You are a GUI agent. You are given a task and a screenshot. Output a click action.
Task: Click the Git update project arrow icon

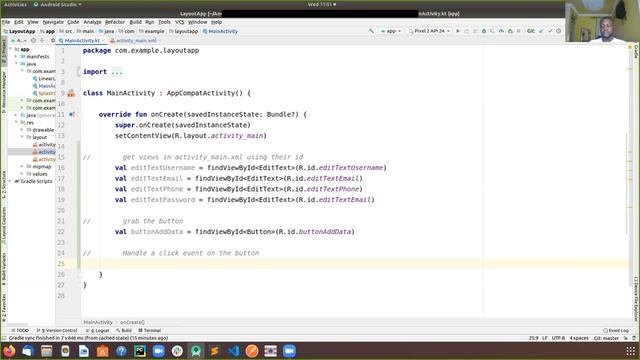541,31
